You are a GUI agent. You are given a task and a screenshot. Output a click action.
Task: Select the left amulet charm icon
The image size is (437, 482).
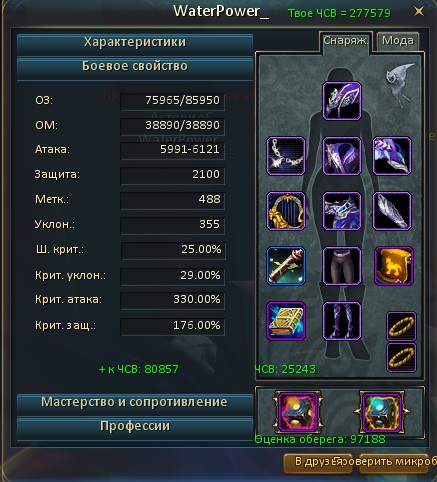coord(298,412)
